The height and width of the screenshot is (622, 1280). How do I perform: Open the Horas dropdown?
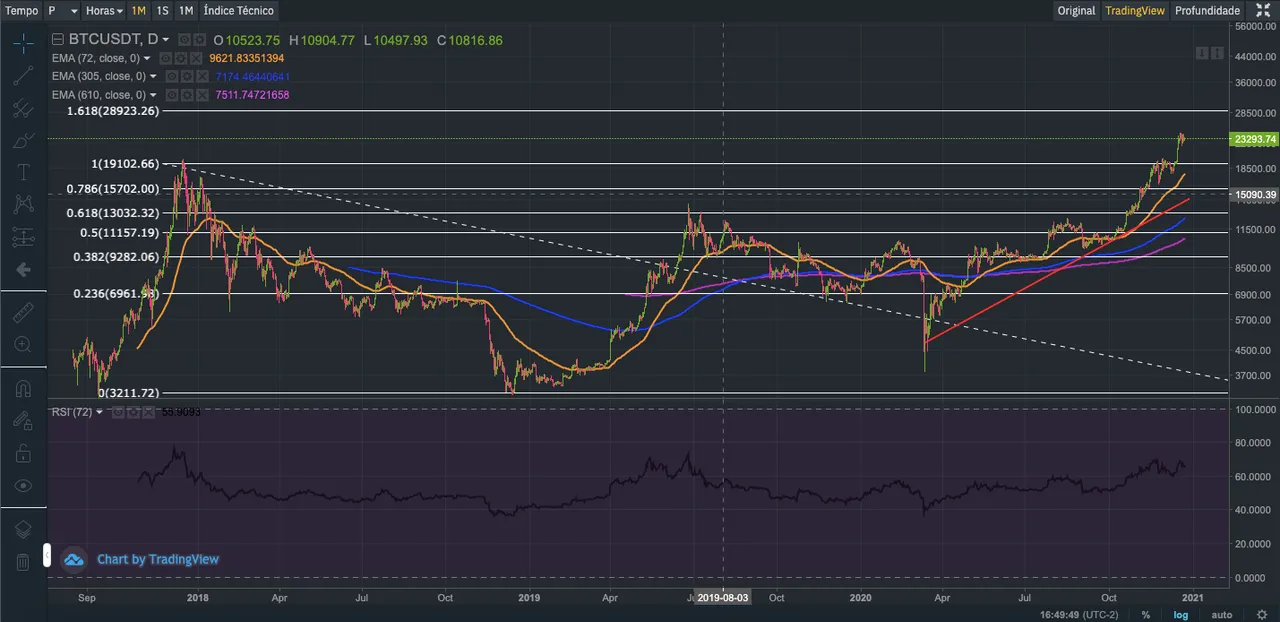point(104,10)
